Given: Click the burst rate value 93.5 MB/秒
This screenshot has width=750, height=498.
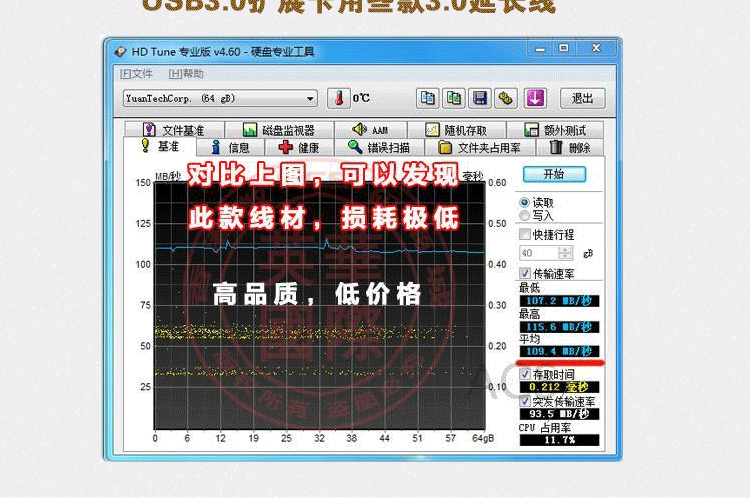Looking at the screenshot, I should pos(559,414).
